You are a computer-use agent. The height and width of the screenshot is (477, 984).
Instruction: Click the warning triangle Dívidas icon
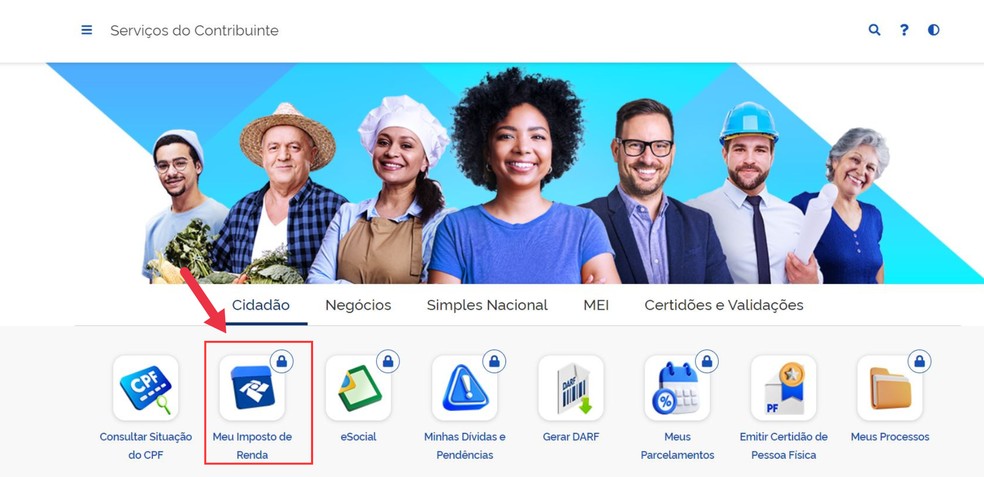[464, 388]
